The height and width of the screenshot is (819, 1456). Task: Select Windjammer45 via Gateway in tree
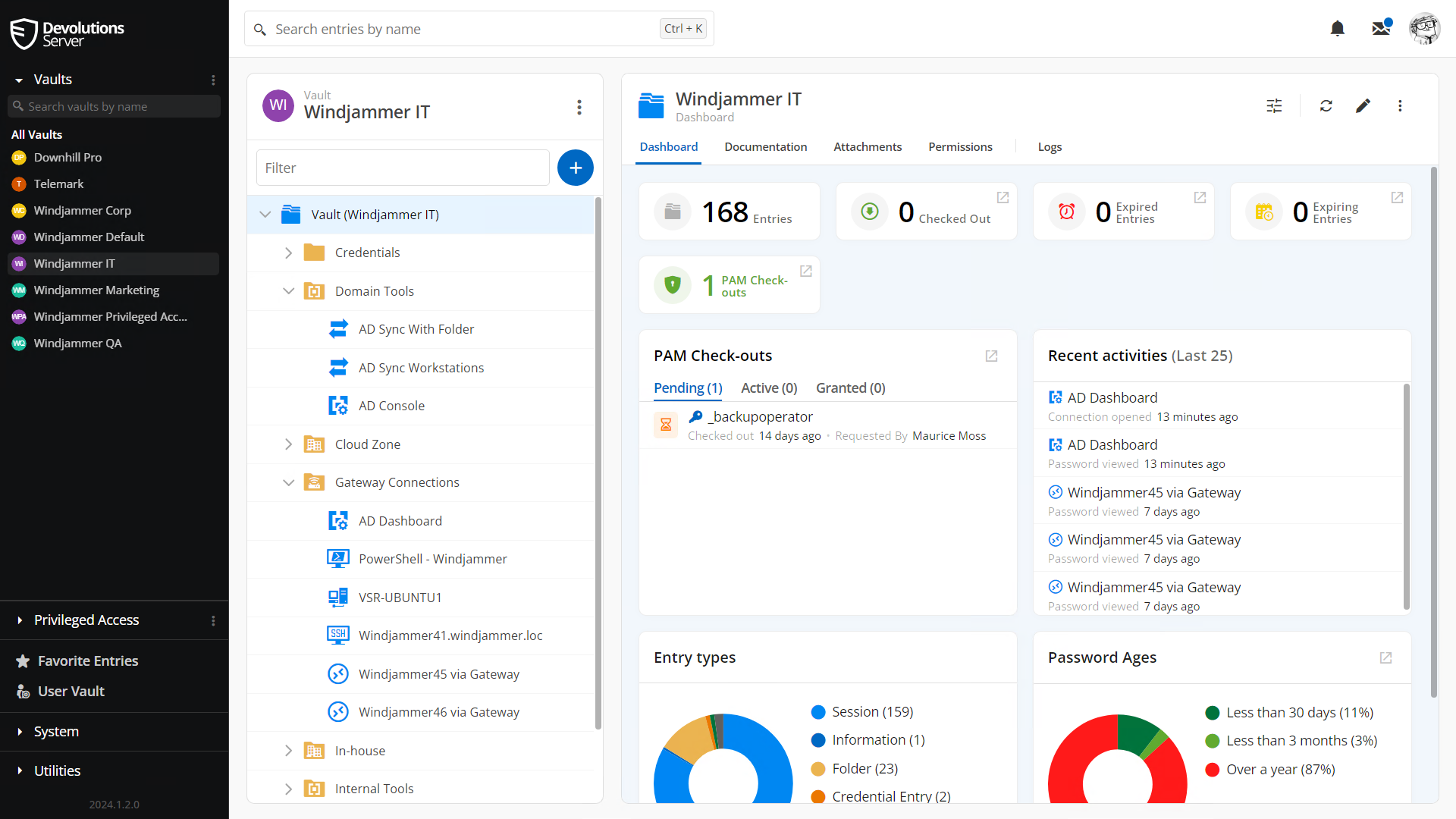coord(421,674)
